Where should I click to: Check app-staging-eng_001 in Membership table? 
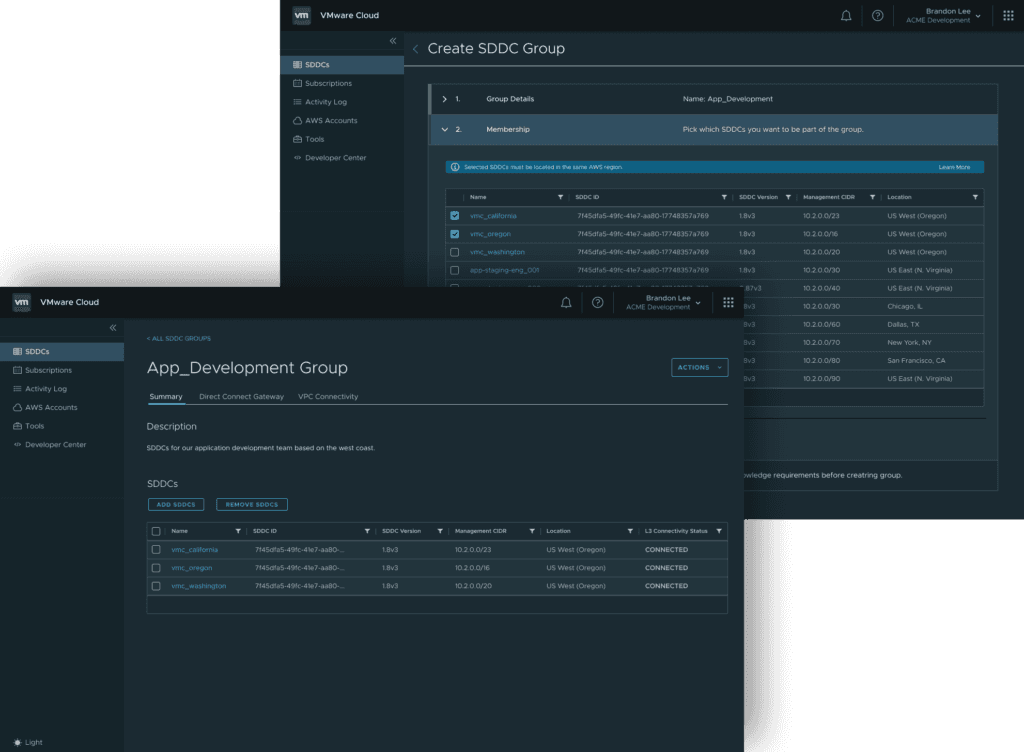(x=455, y=270)
